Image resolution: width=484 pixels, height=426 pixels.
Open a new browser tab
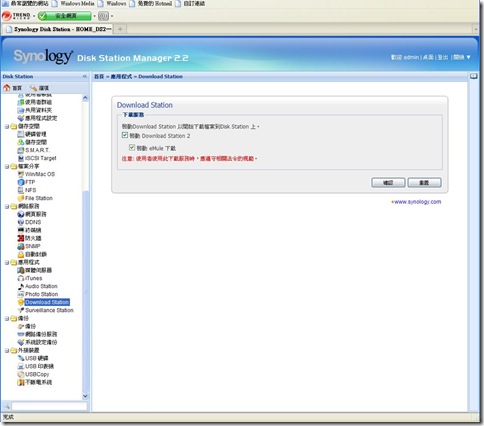click(x=120, y=29)
